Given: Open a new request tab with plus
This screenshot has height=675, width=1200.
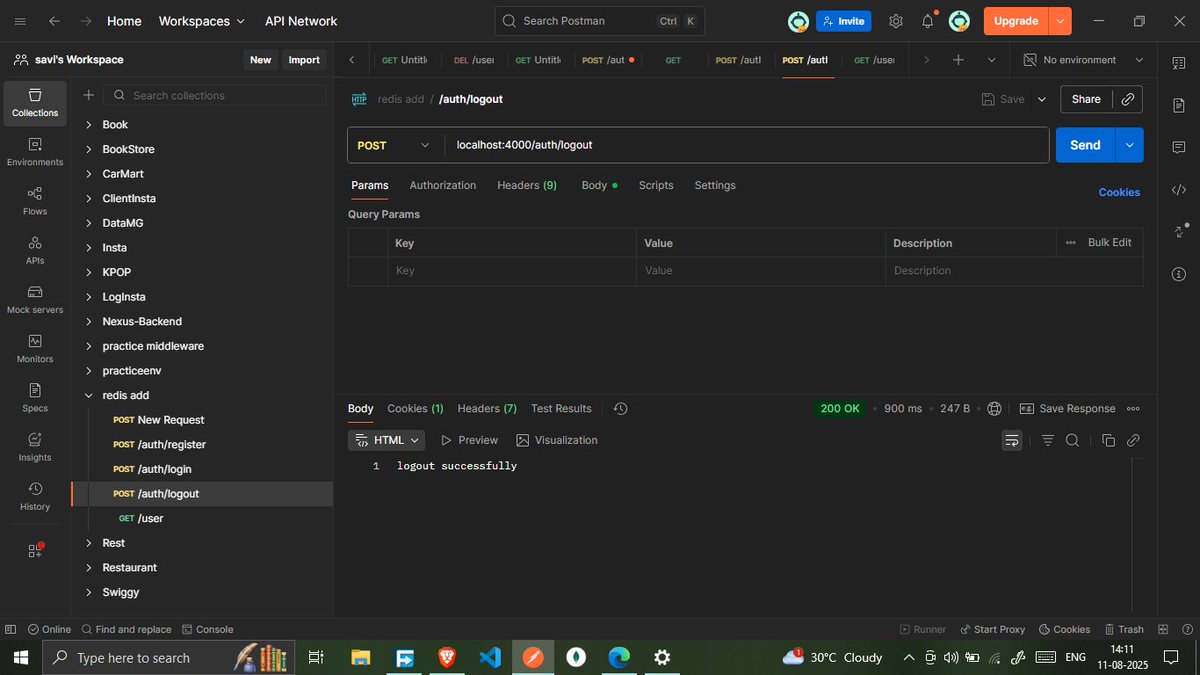Looking at the screenshot, I should pyautogui.click(x=958, y=60).
